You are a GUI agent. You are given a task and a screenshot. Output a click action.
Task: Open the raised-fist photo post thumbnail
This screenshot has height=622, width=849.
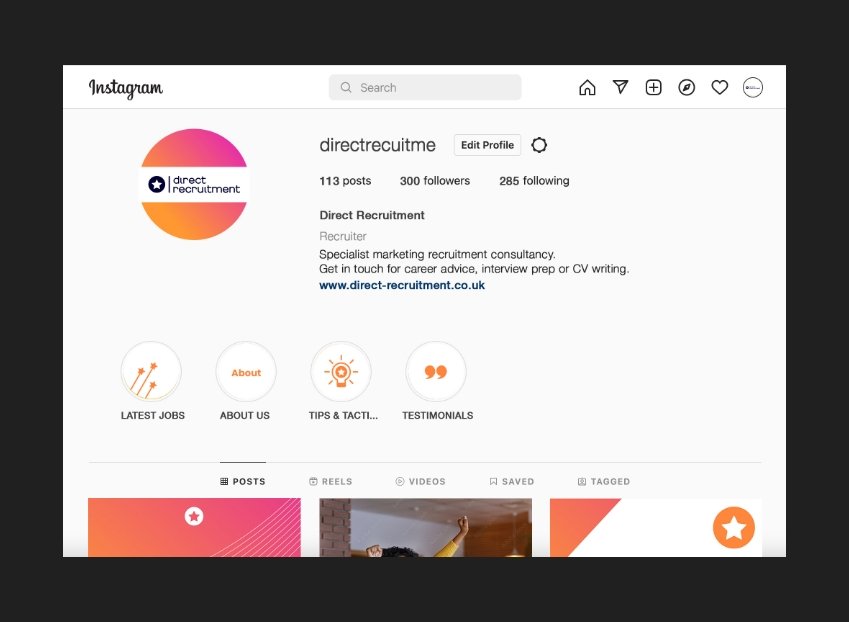coord(426,527)
